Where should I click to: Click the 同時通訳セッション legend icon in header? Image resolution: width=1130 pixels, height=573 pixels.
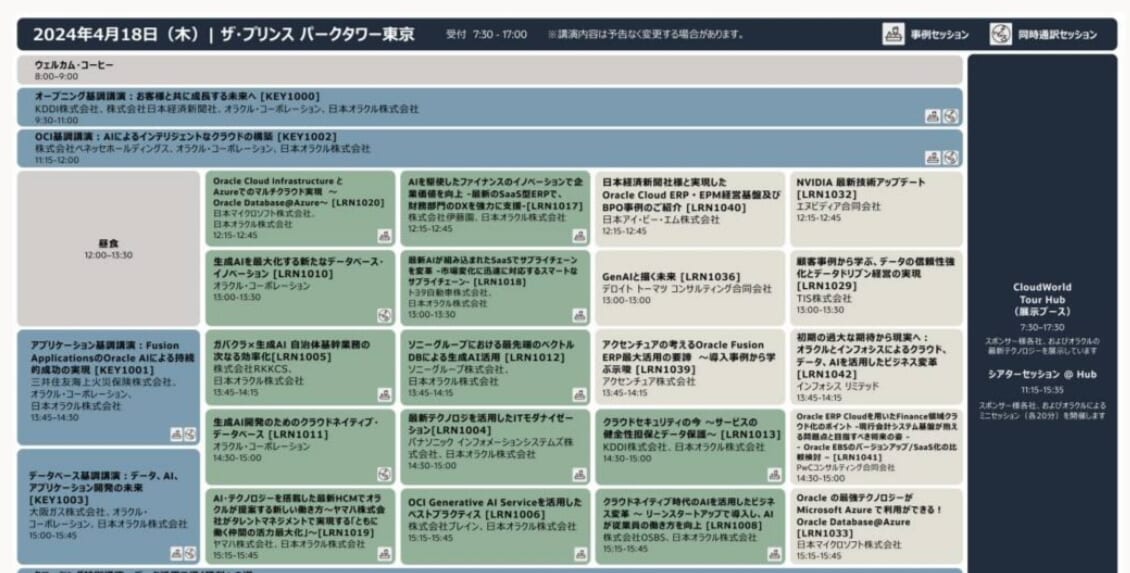(x=1000, y=34)
